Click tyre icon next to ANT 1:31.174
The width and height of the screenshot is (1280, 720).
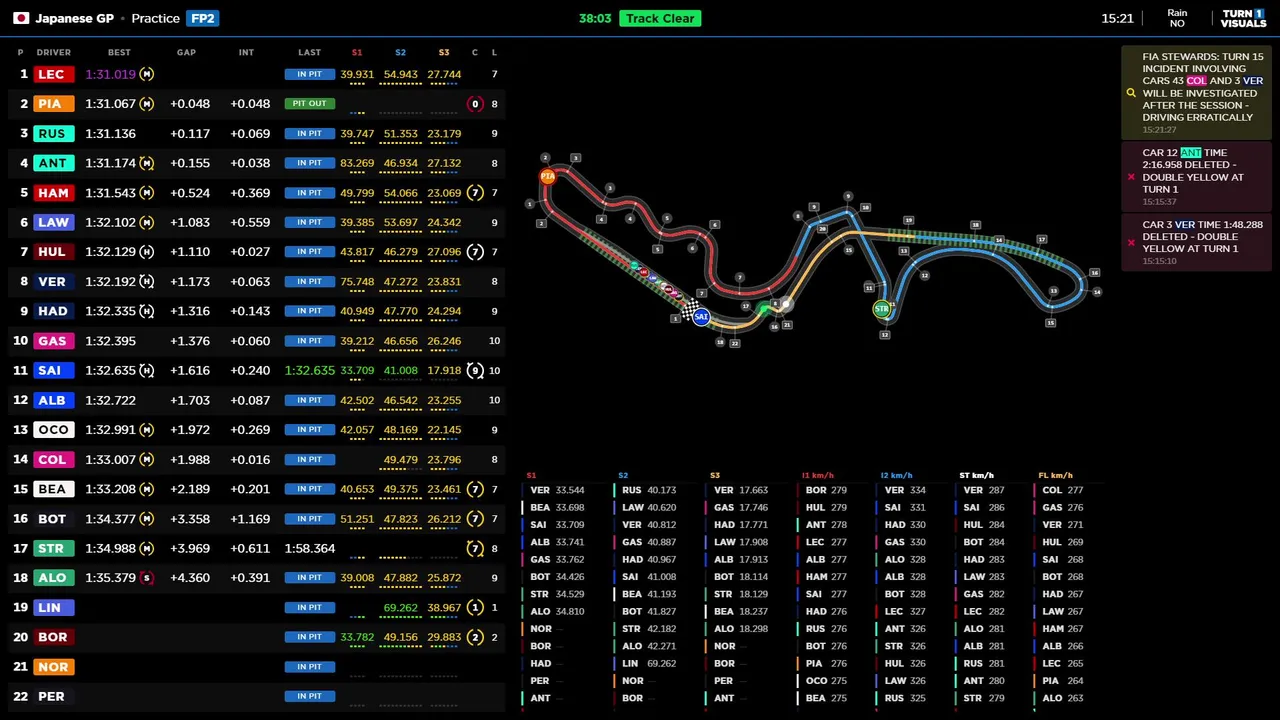(147, 163)
